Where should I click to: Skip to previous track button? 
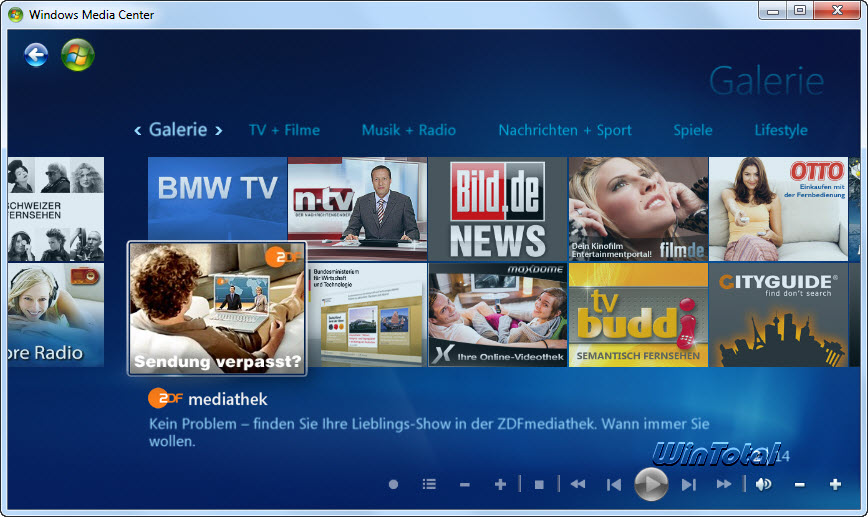(x=613, y=485)
